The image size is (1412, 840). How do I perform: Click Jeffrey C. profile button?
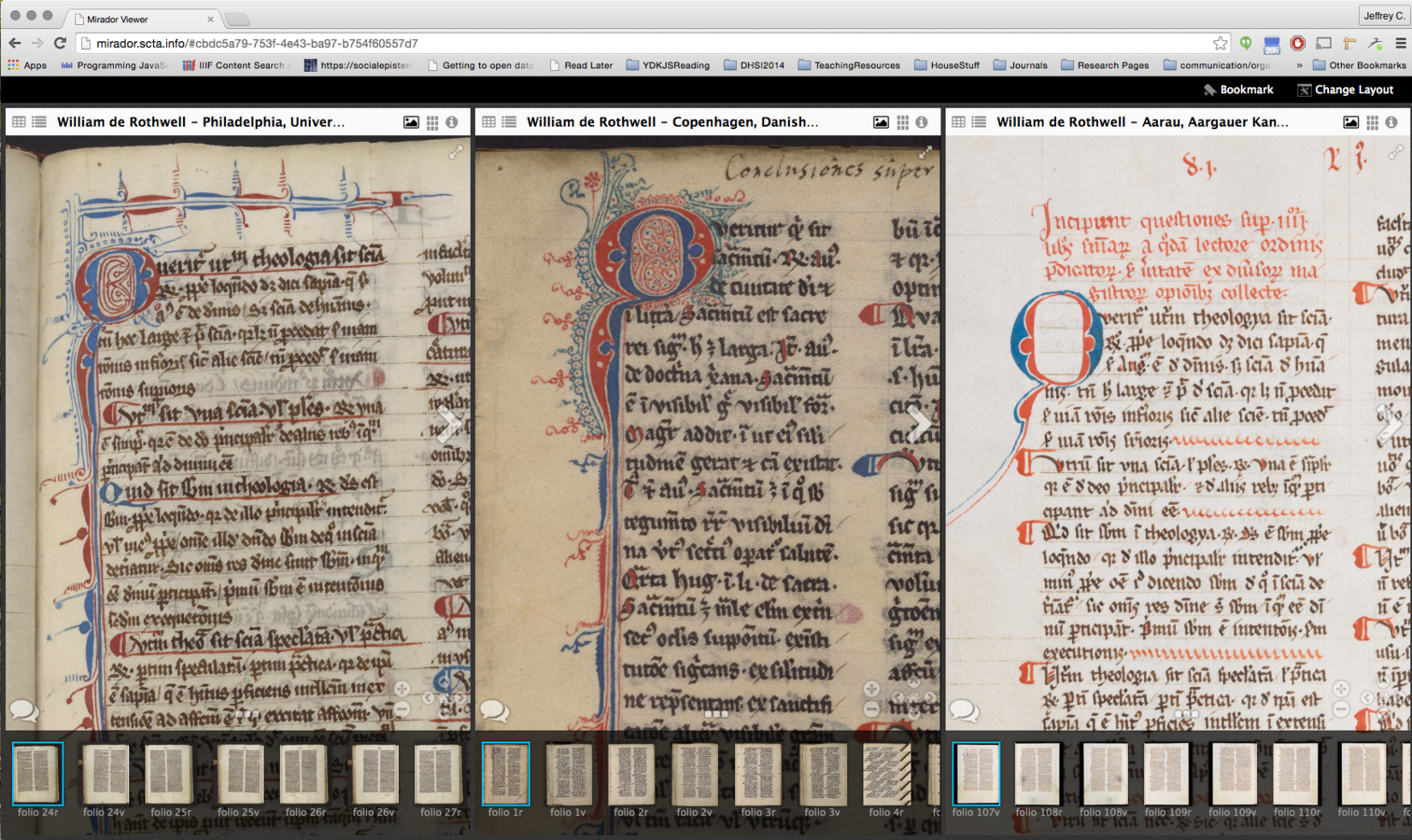click(x=1383, y=15)
